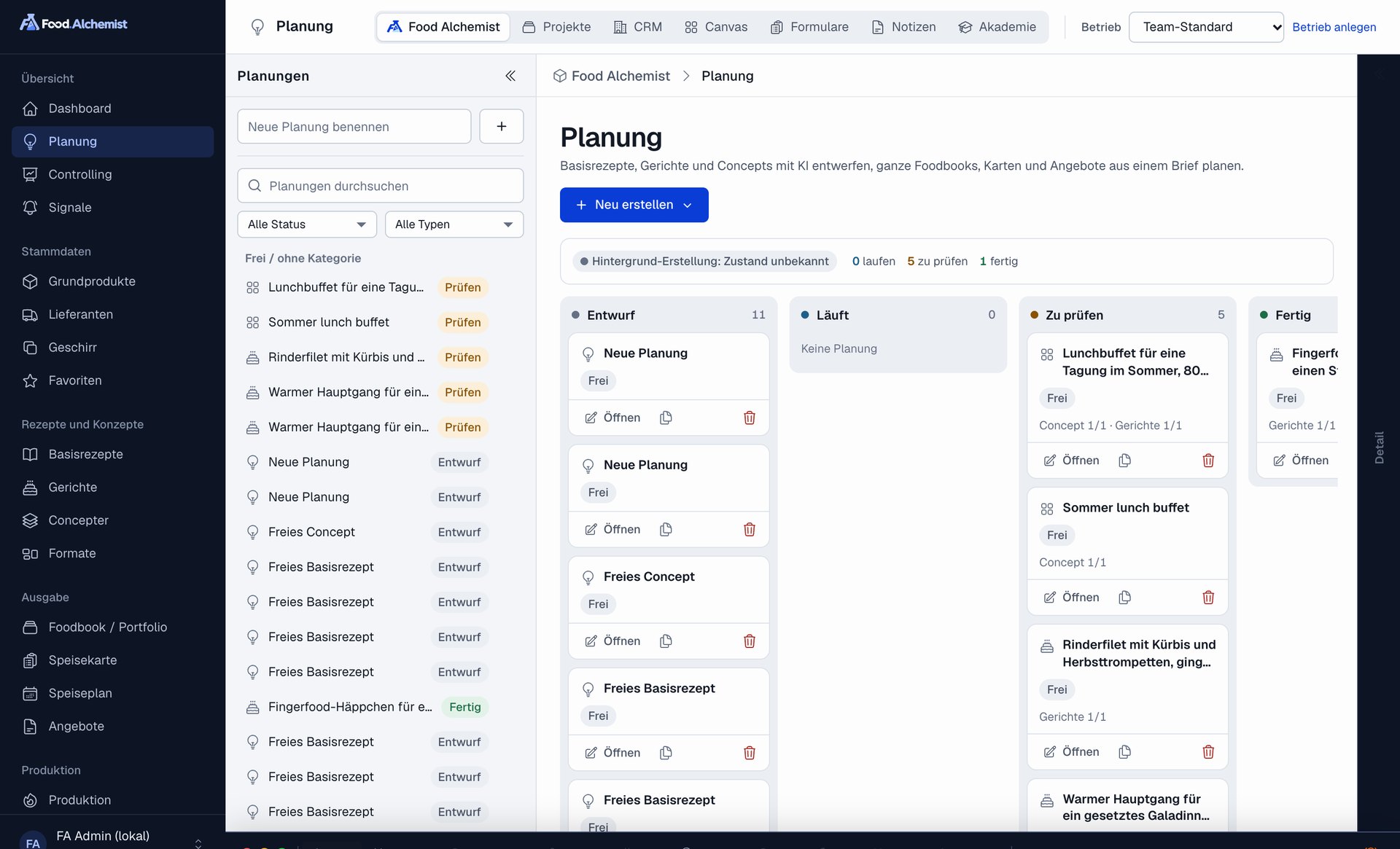
Task: Open the Alle Status filter dropdown
Action: (307, 224)
